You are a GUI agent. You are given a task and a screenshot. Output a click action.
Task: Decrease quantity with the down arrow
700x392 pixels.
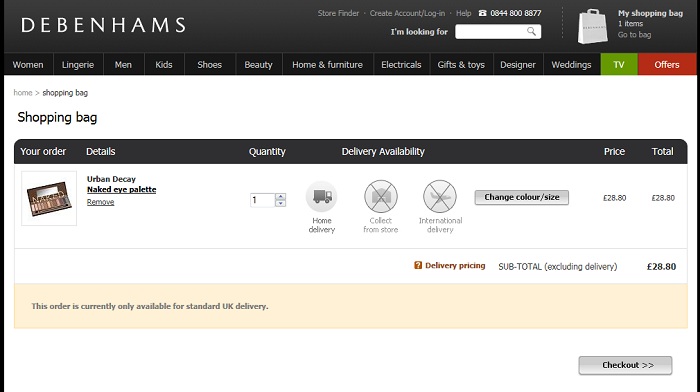coord(280,203)
